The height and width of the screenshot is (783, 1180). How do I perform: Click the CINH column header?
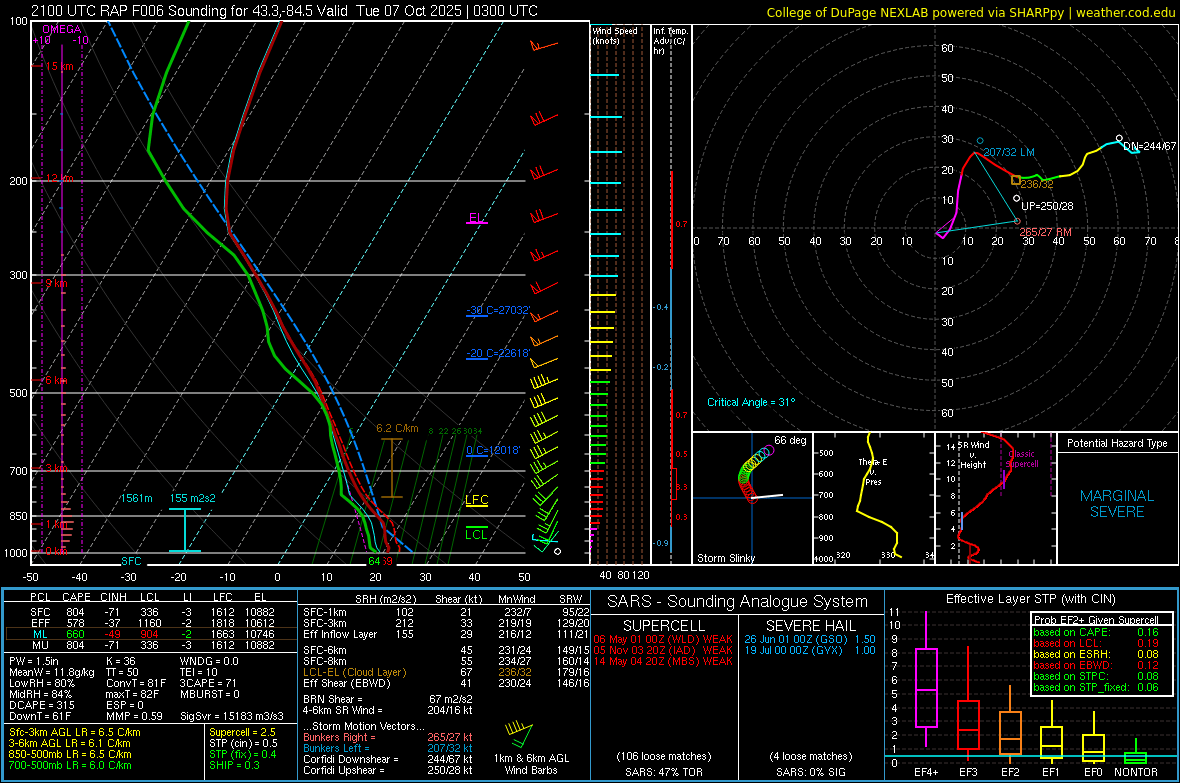pos(114,597)
